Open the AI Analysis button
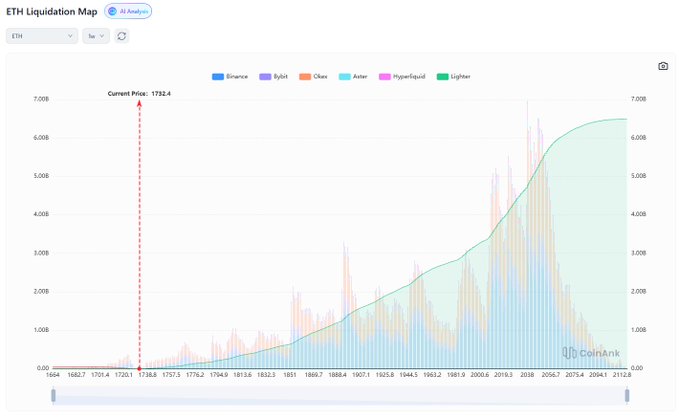The height and width of the screenshot is (419, 679). (128, 11)
